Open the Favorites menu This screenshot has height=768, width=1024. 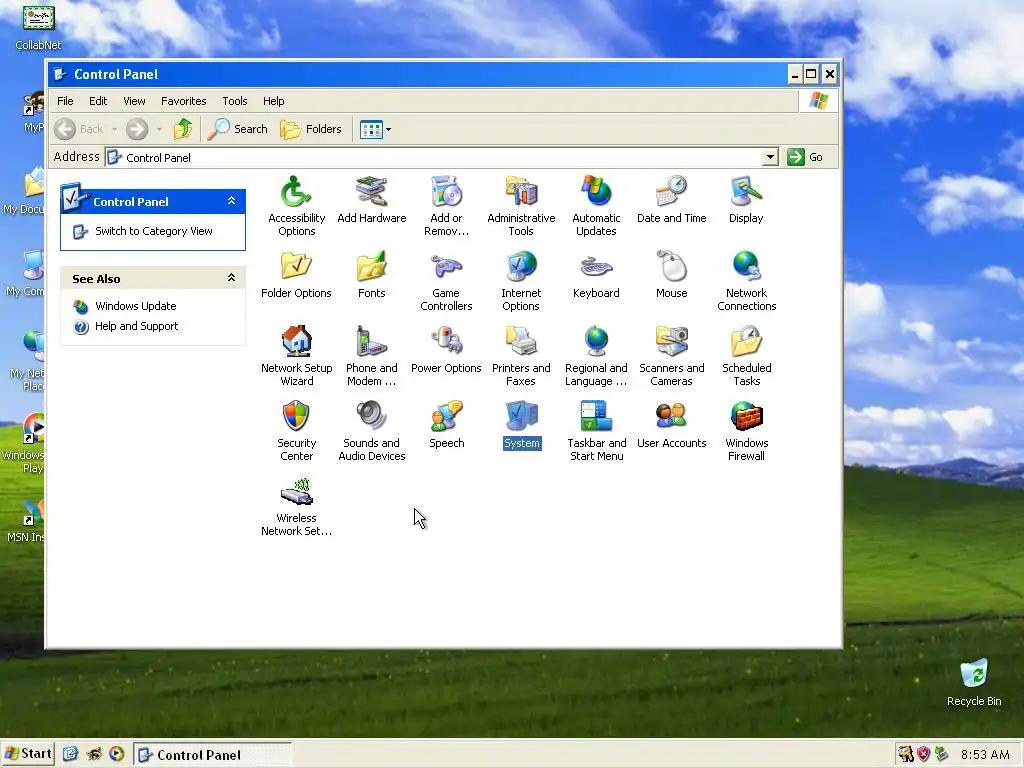(x=184, y=101)
